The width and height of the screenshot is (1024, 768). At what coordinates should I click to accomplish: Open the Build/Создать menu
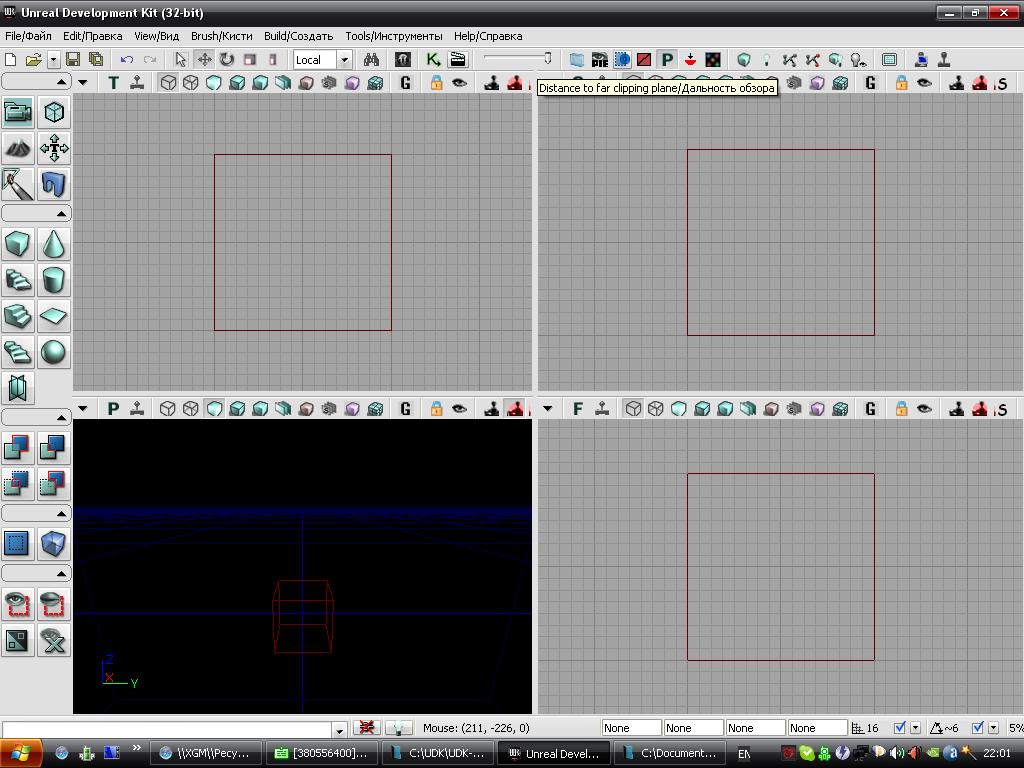coord(298,36)
